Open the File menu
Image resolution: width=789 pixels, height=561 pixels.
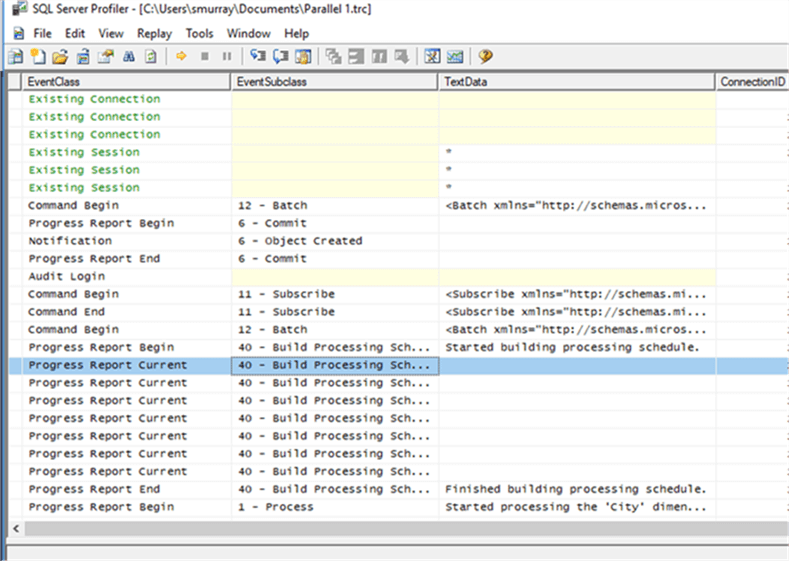point(42,33)
